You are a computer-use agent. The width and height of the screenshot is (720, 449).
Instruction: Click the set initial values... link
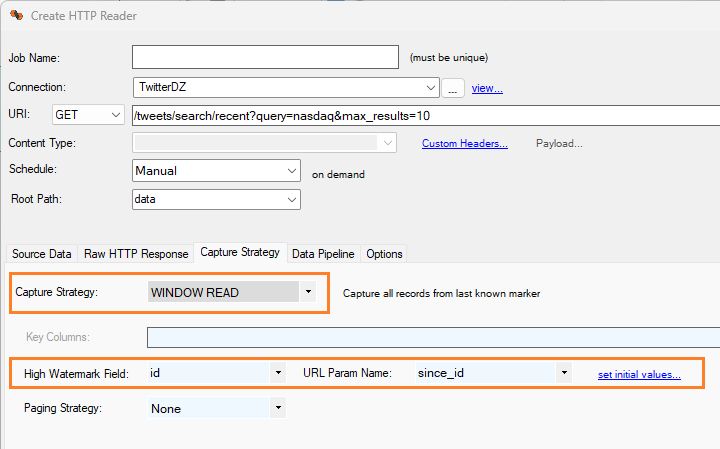coord(639,374)
